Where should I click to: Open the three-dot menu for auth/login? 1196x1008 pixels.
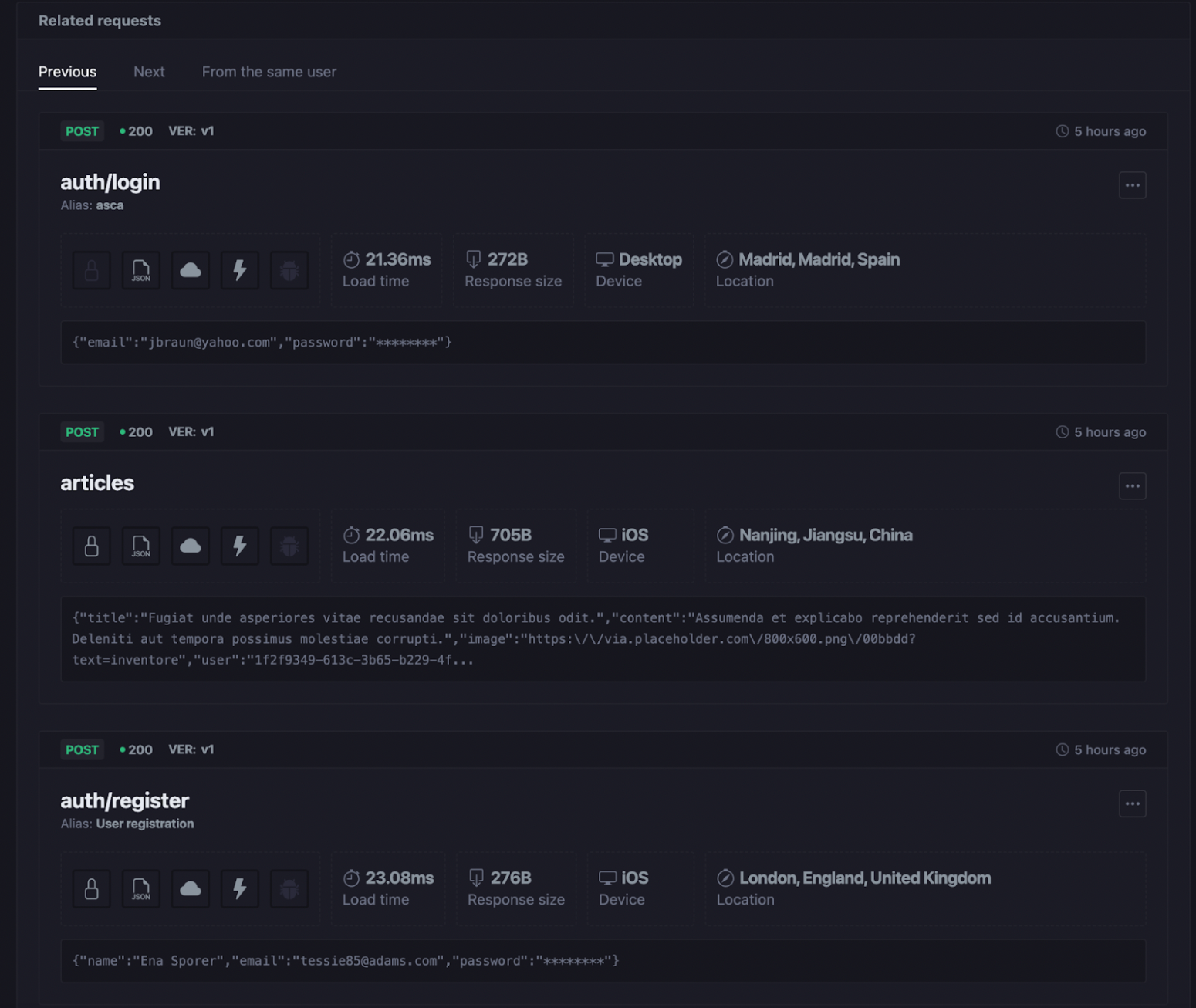click(x=1132, y=185)
